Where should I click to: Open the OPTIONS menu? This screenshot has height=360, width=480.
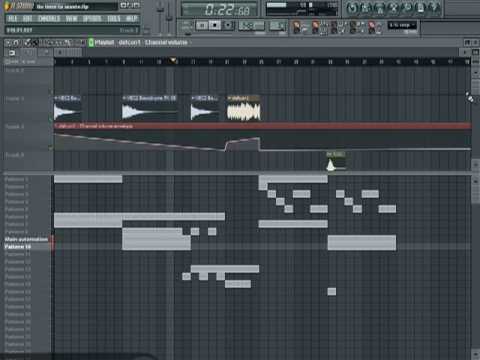pos(92,18)
